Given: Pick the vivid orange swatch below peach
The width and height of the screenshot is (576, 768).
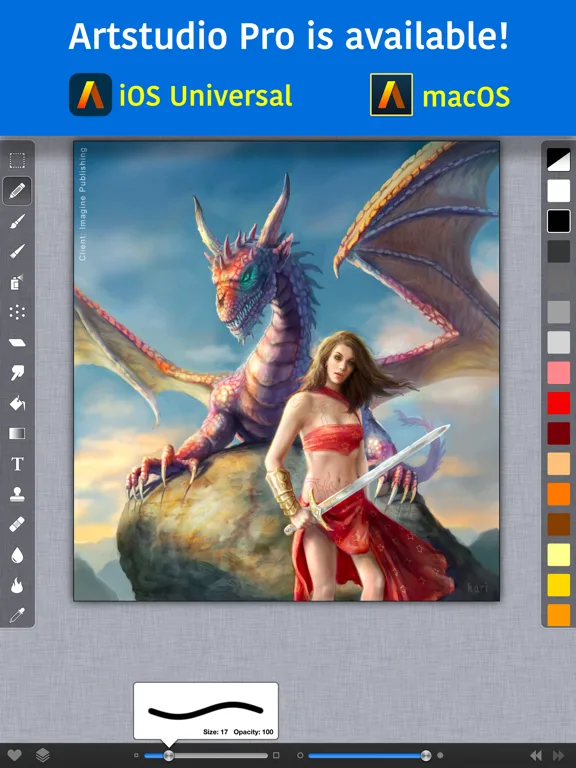Looking at the screenshot, I should point(558,494).
